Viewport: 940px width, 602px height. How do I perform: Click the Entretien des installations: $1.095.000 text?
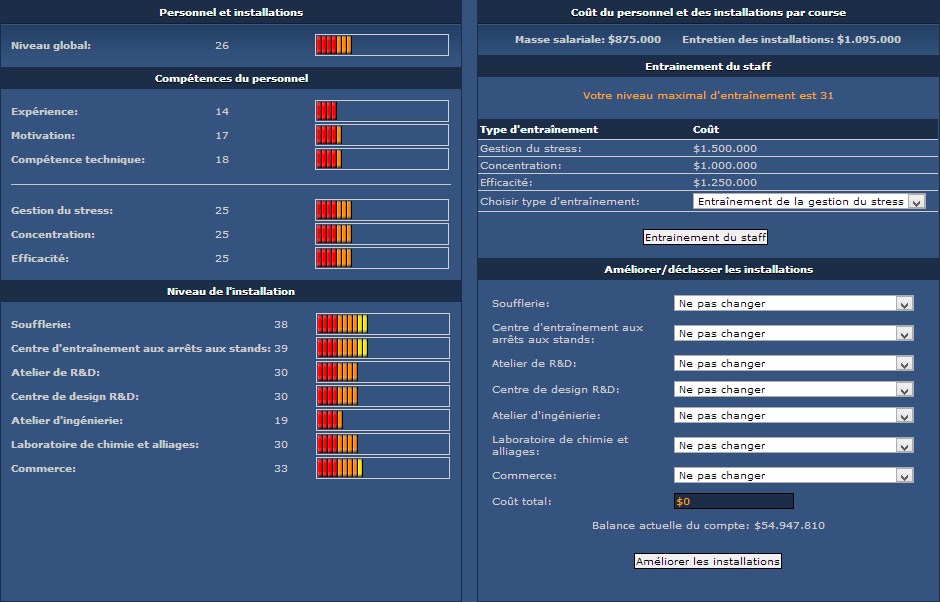[791, 40]
